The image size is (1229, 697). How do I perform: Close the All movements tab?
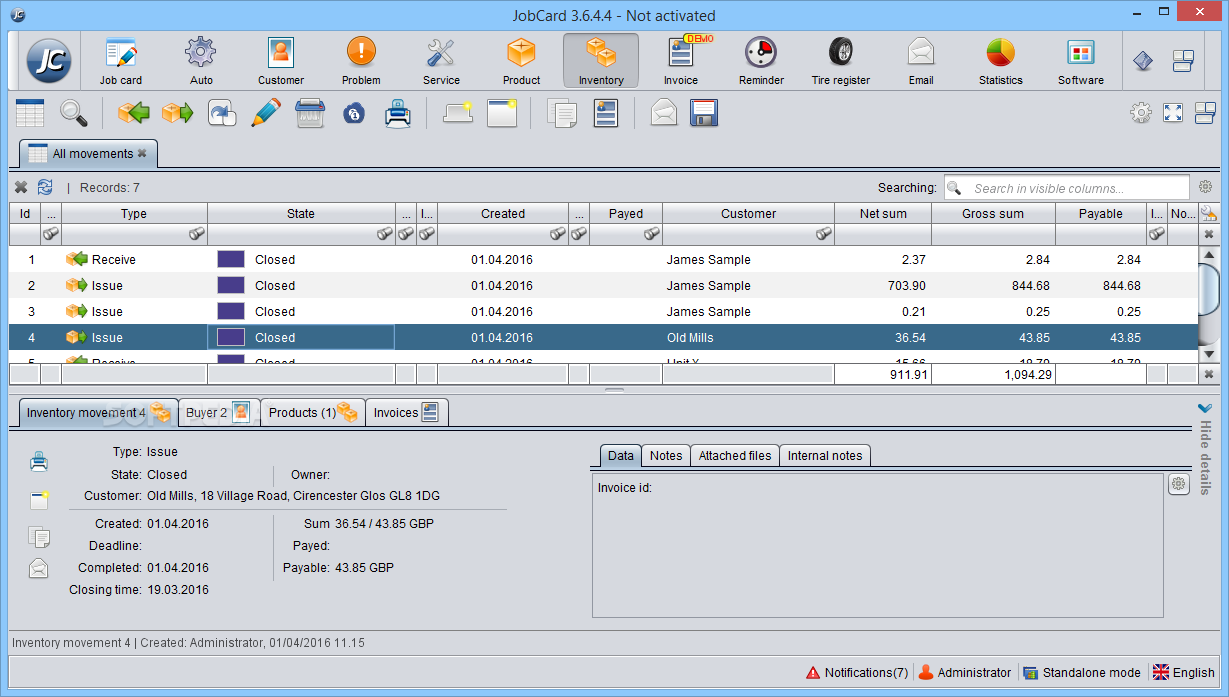click(x=142, y=153)
